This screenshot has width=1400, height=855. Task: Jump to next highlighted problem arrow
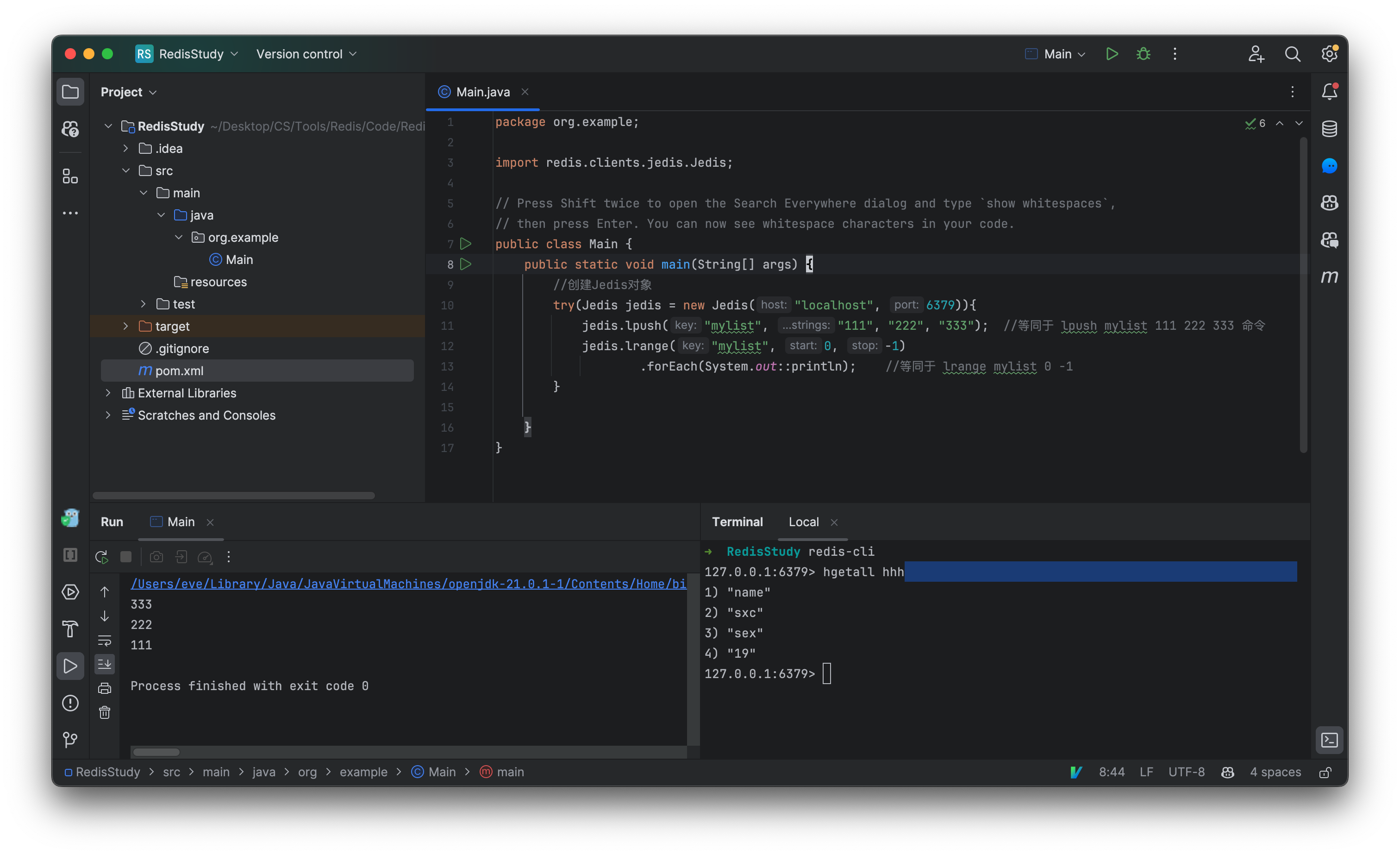click(x=1299, y=123)
